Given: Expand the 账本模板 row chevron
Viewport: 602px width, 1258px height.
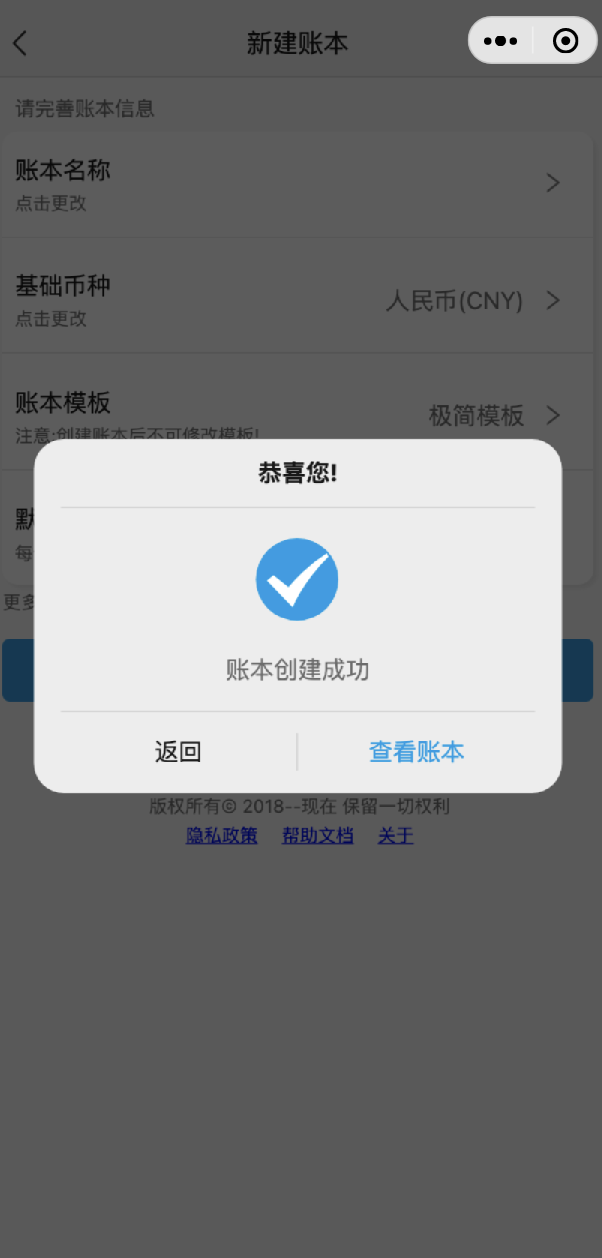Looking at the screenshot, I should point(553,415).
